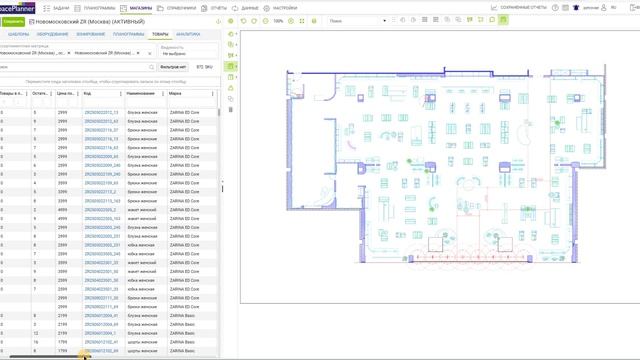Click the bring-forward layer icon

pos(402,20)
